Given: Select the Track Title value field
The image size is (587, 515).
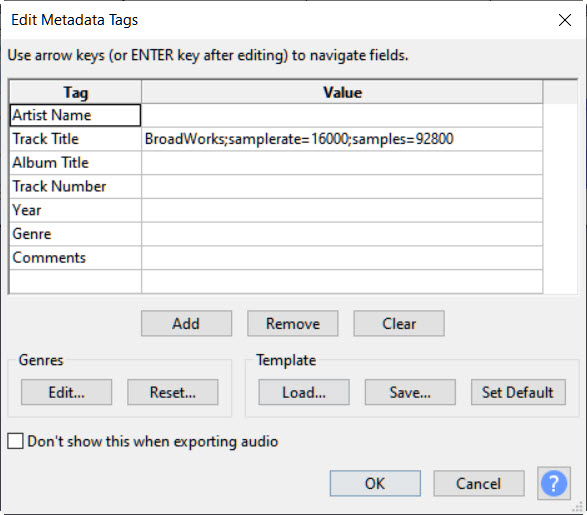Looking at the screenshot, I should click(342, 139).
